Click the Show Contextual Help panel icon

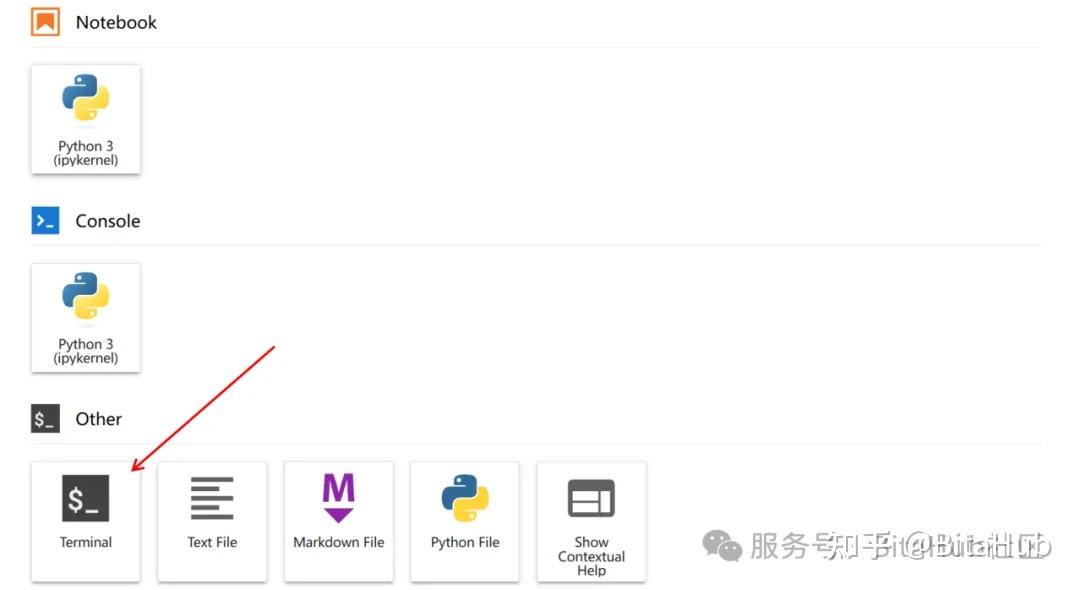(x=591, y=497)
